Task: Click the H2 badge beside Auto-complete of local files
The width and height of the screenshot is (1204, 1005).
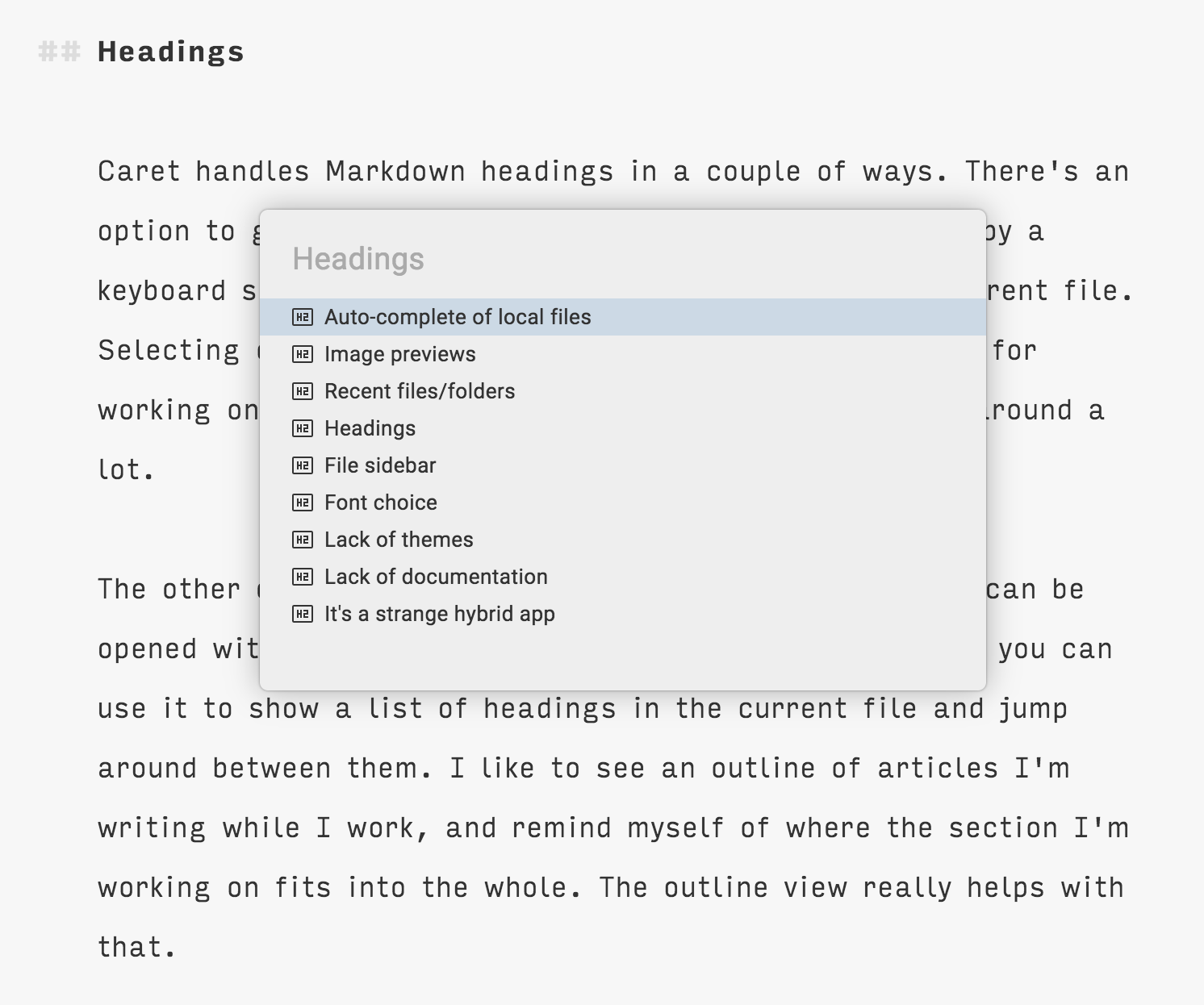Action: point(302,317)
